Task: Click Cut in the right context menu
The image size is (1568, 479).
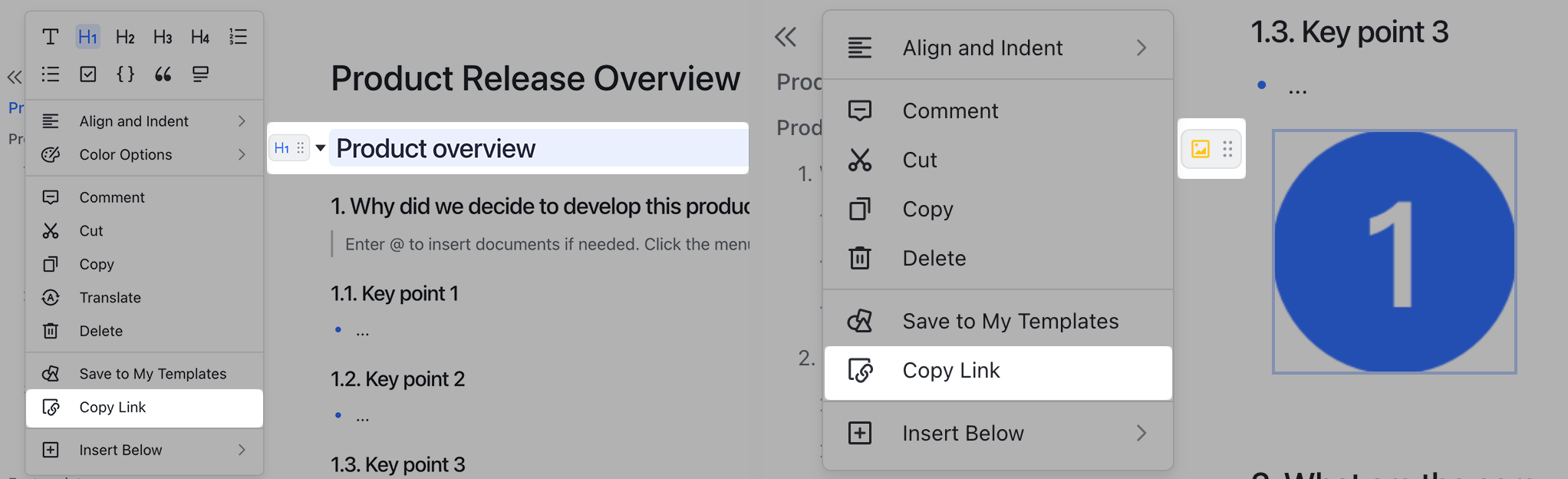Action: [919, 160]
